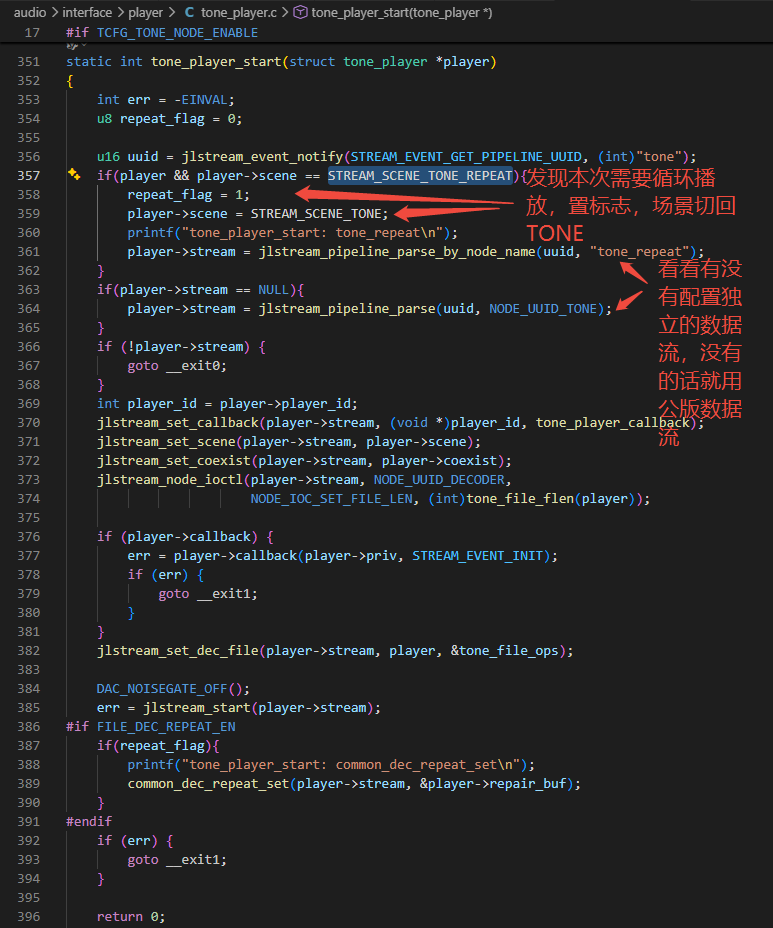Click '-EINVAL' on line 353

pos(201,99)
